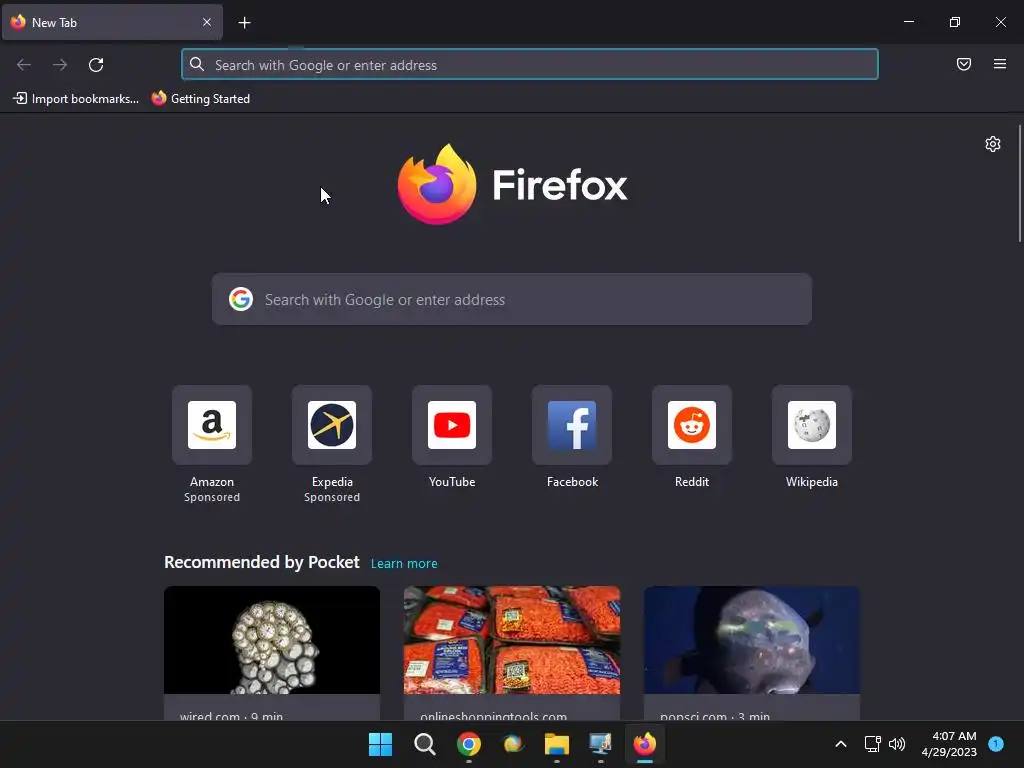Open the monitor app icon in taskbar
1024x768 pixels.
point(601,744)
